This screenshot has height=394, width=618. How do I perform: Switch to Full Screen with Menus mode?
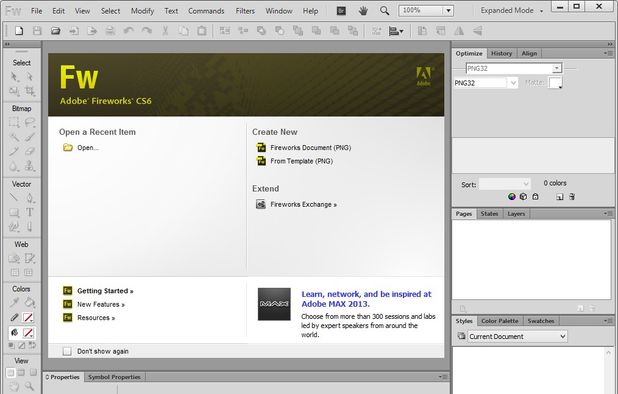(21, 372)
